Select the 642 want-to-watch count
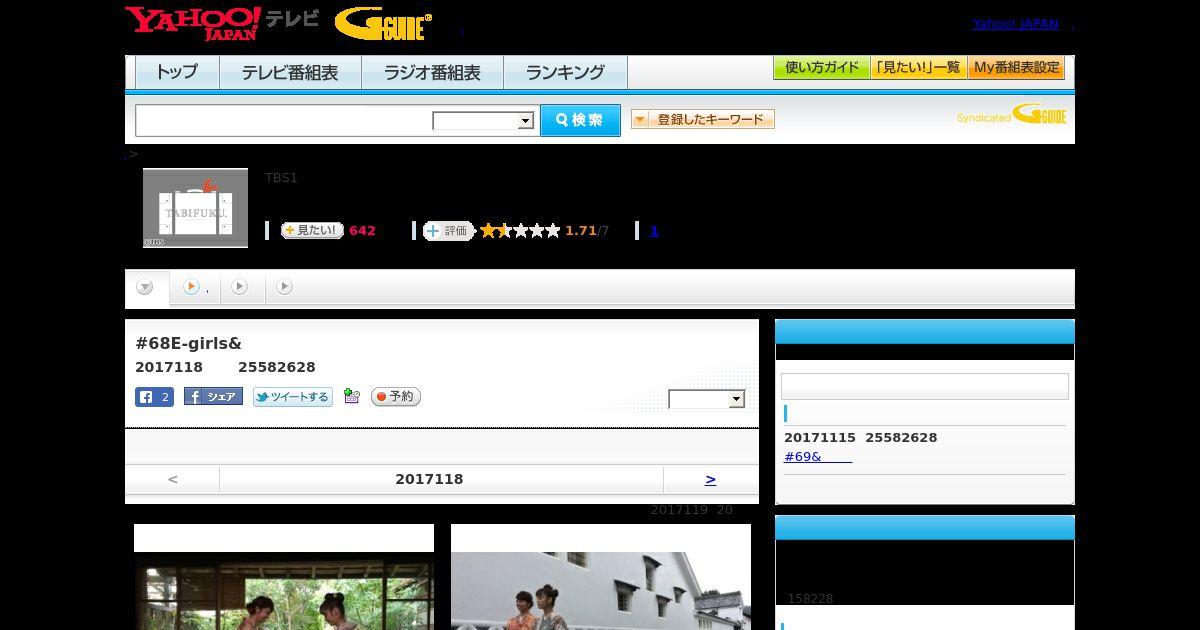 [x=362, y=231]
